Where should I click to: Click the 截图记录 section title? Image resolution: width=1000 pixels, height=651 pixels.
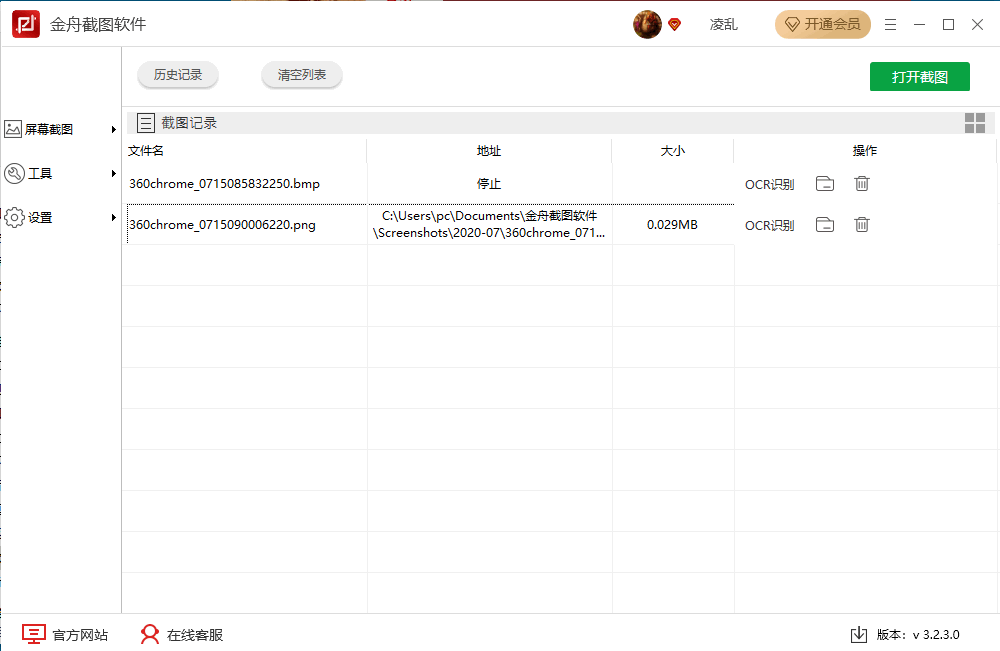189,122
